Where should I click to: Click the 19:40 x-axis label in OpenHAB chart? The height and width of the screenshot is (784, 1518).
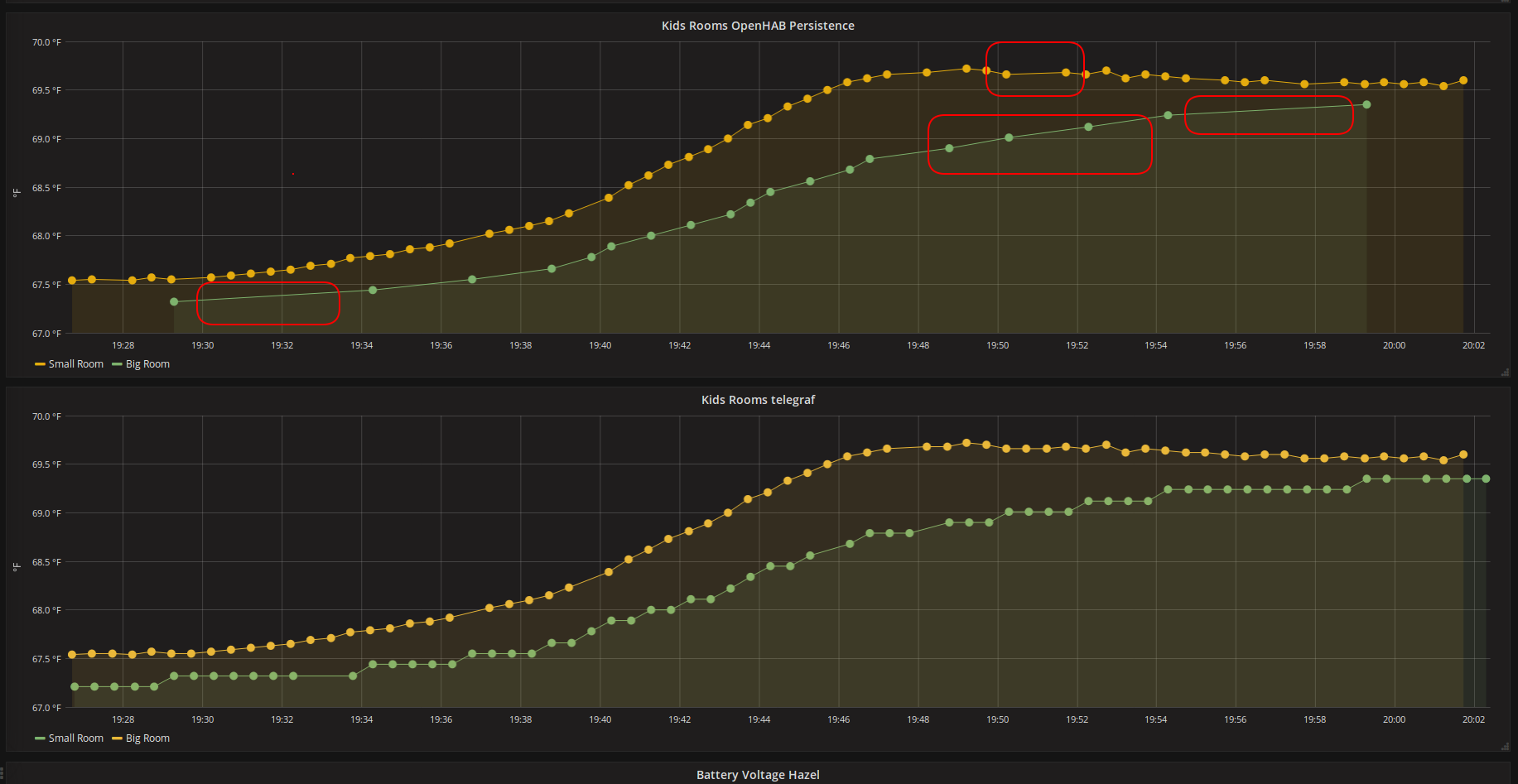tap(600, 345)
